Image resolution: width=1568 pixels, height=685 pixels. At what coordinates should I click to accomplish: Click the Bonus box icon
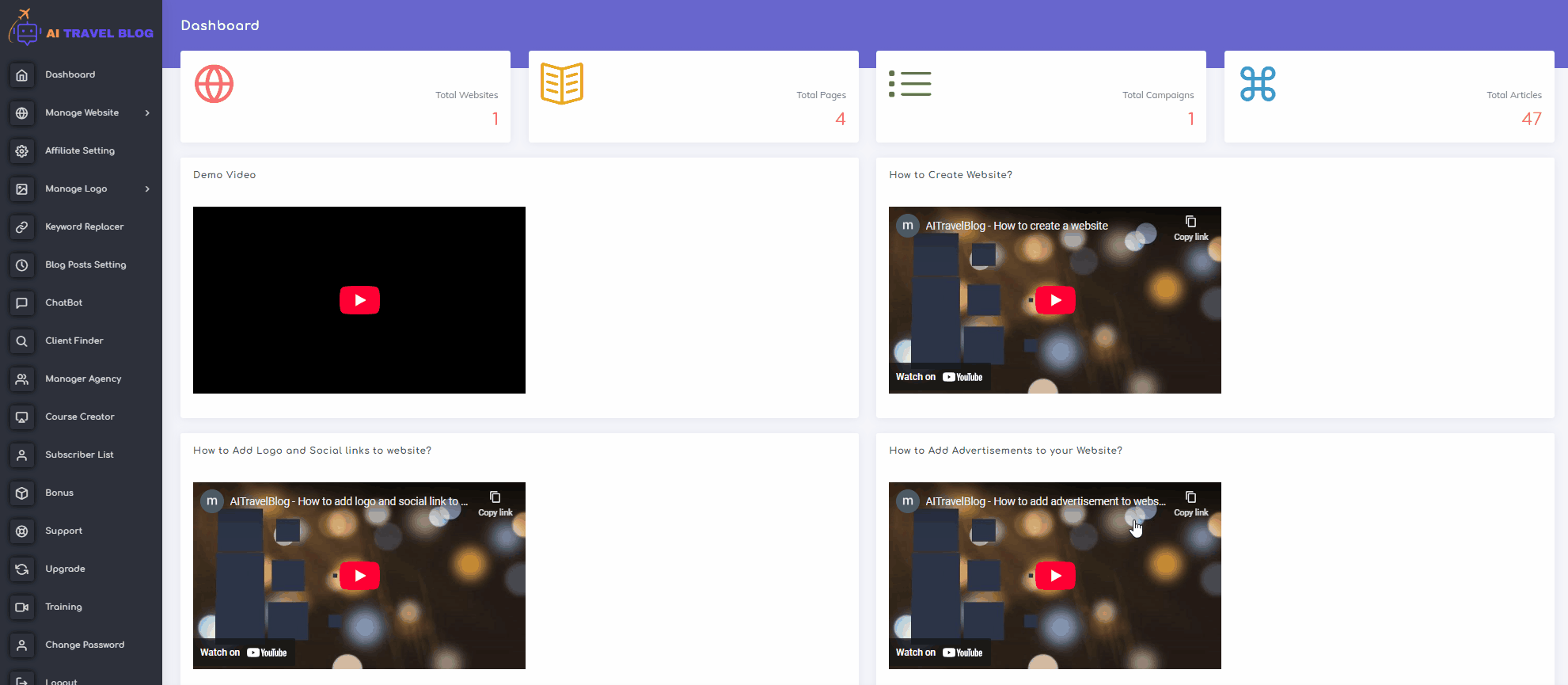pos(22,493)
